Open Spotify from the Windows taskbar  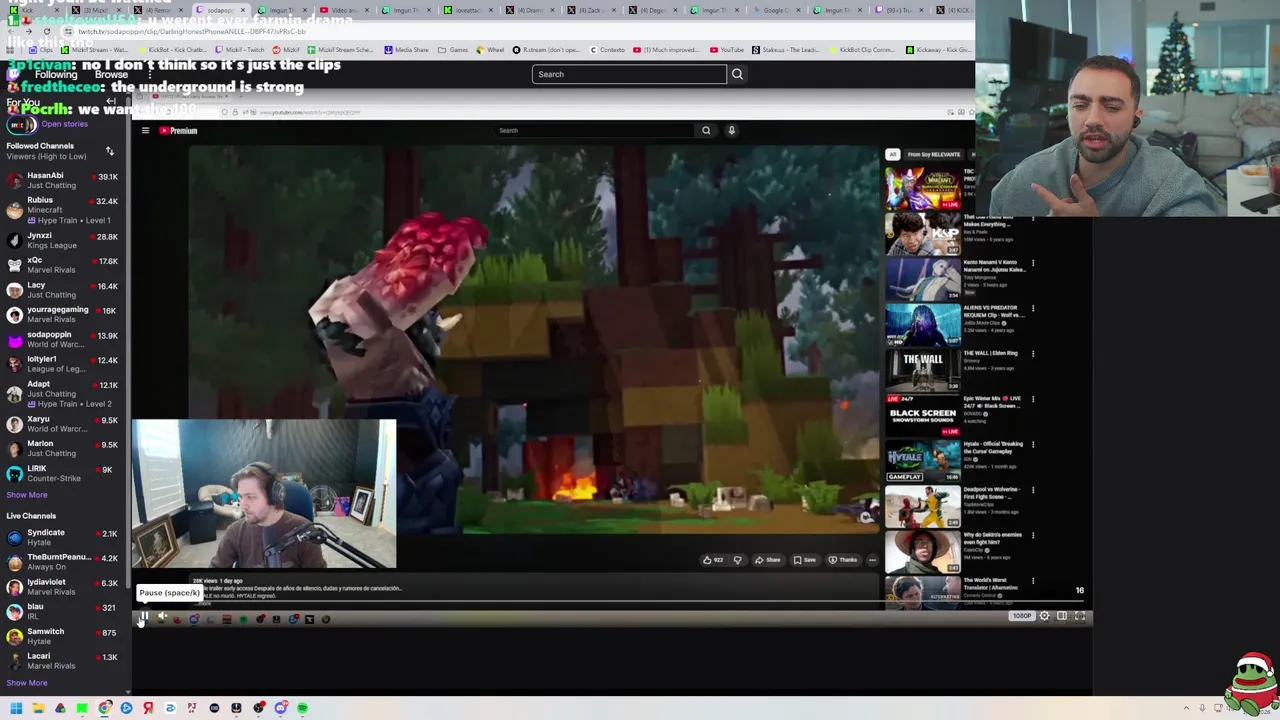click(302, 708)
